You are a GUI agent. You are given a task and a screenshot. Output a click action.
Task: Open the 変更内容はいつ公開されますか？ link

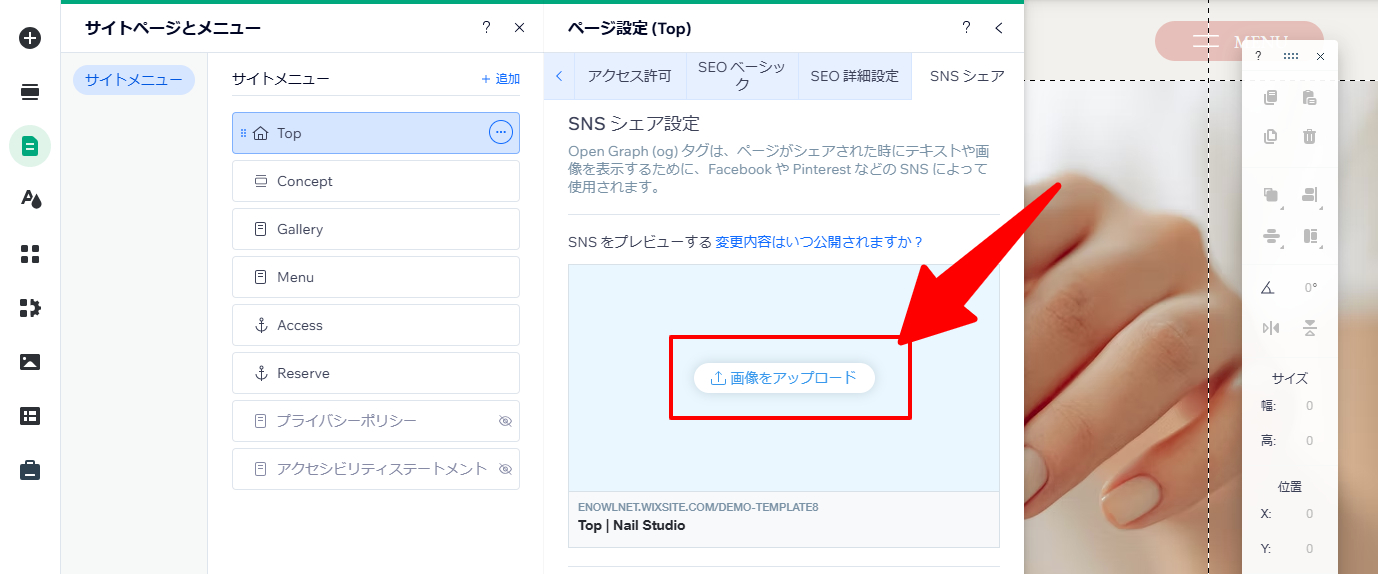[819, 242]
